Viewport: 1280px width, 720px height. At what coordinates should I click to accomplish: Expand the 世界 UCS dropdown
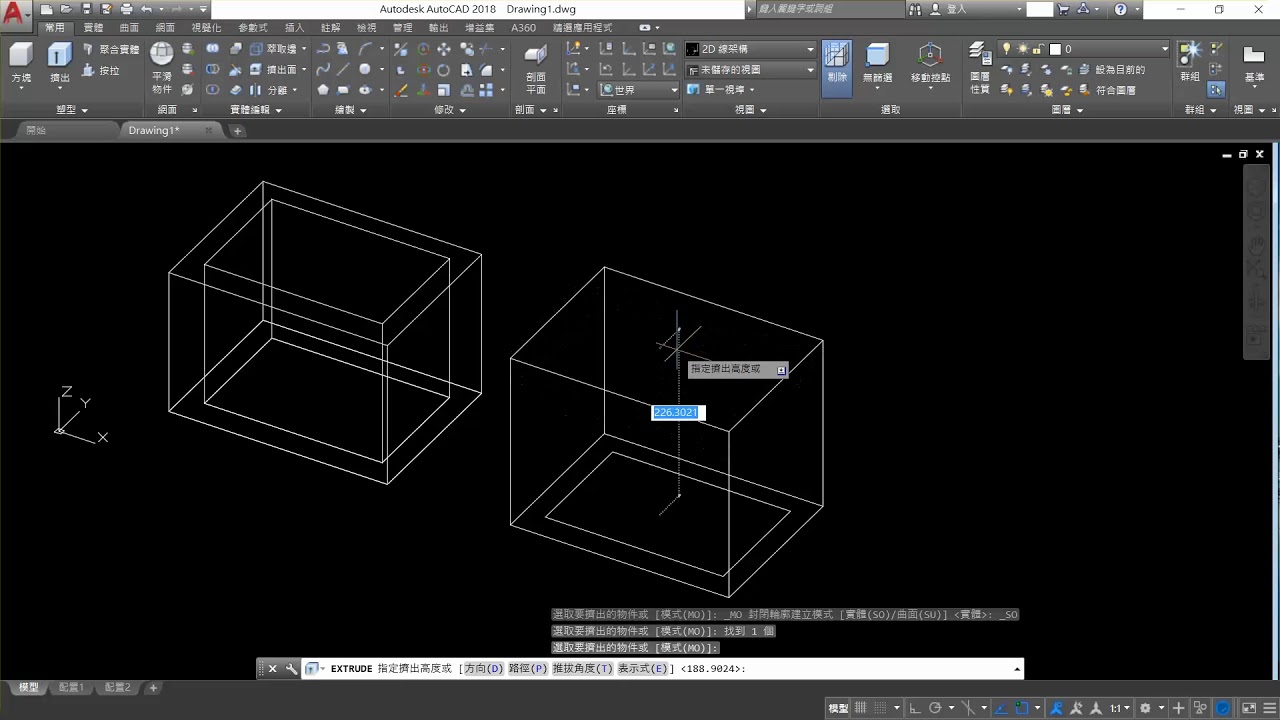[x=639, y=90]
